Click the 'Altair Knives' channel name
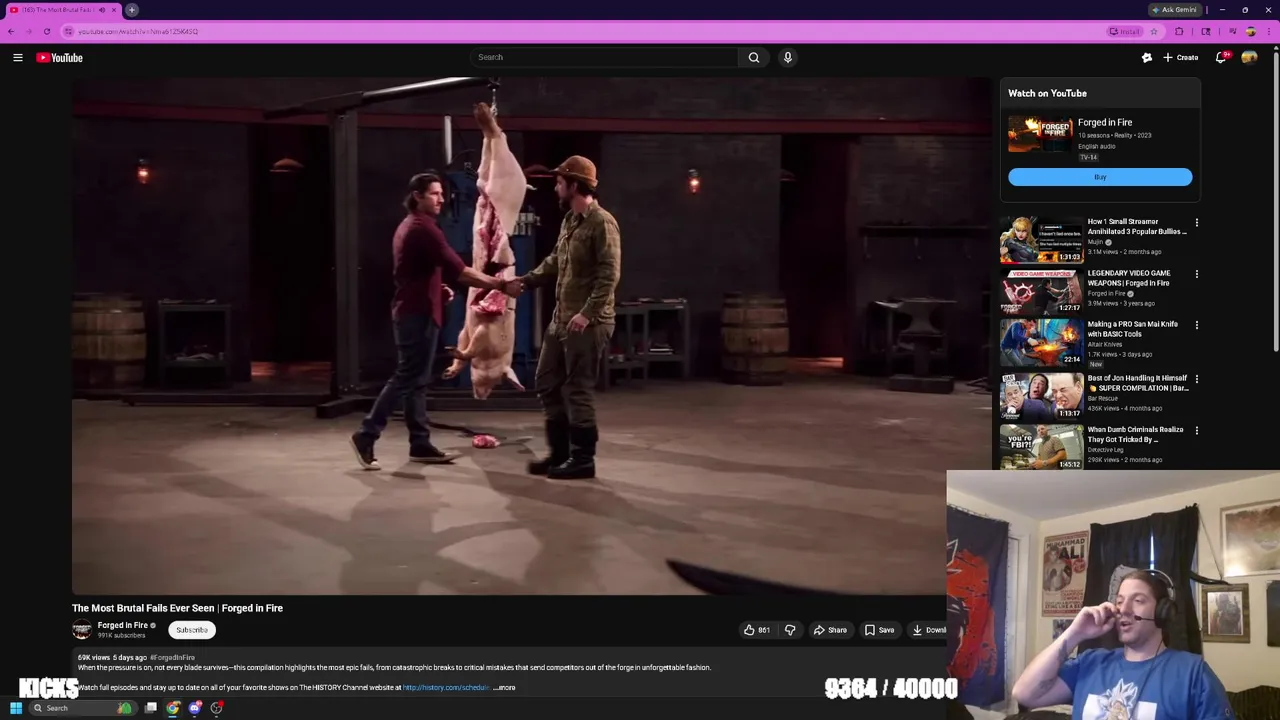 point(1104,344)
